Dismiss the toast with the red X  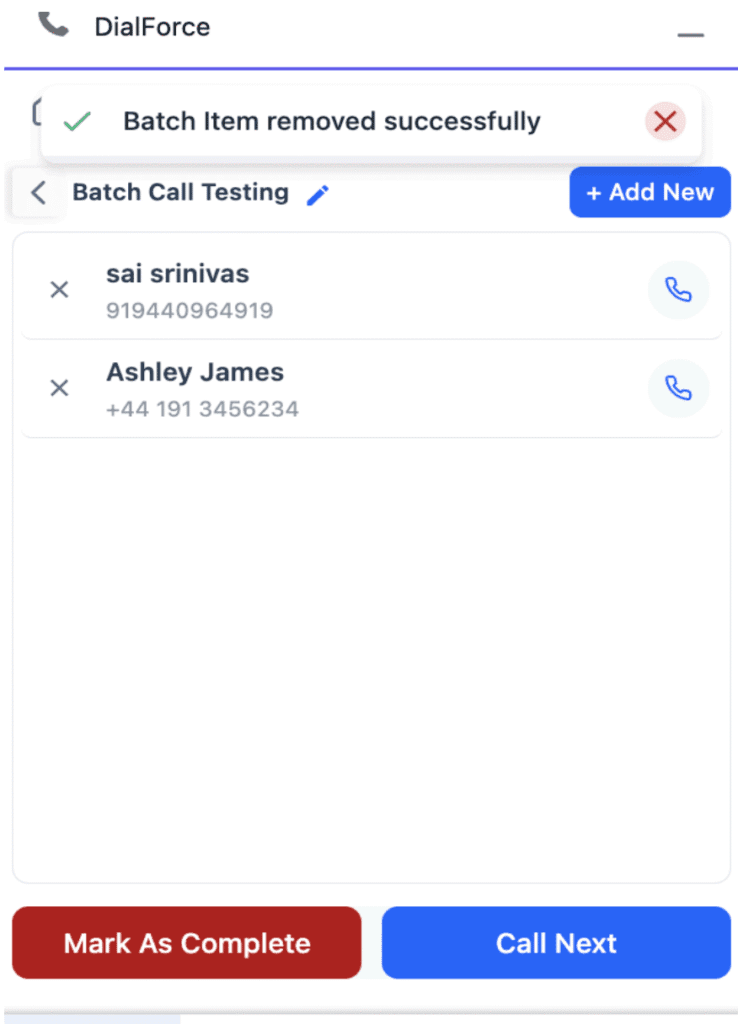pyautogui.click(x=665, y=122)
